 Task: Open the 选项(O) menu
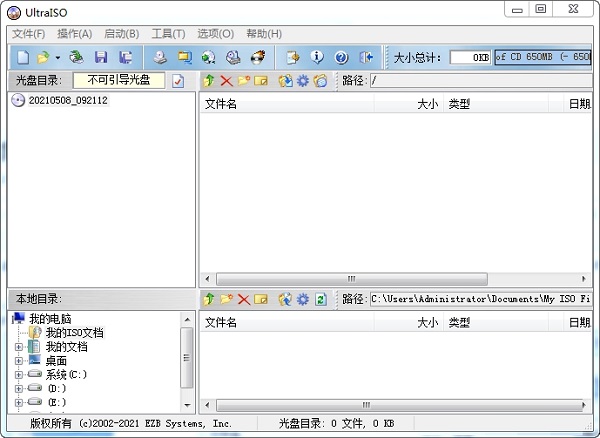215,34
